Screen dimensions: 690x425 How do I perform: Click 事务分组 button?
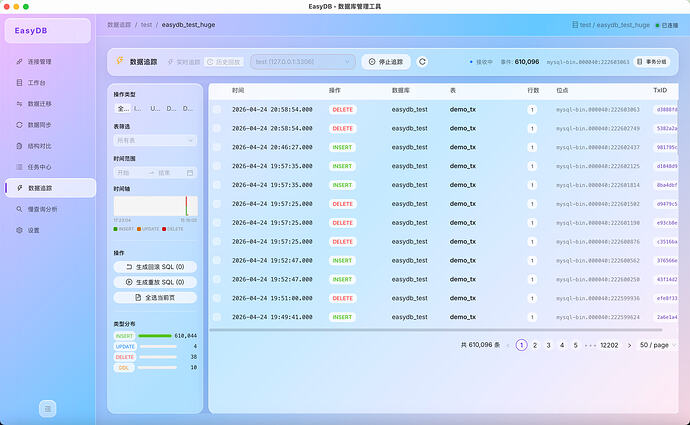tap(652, 62)
